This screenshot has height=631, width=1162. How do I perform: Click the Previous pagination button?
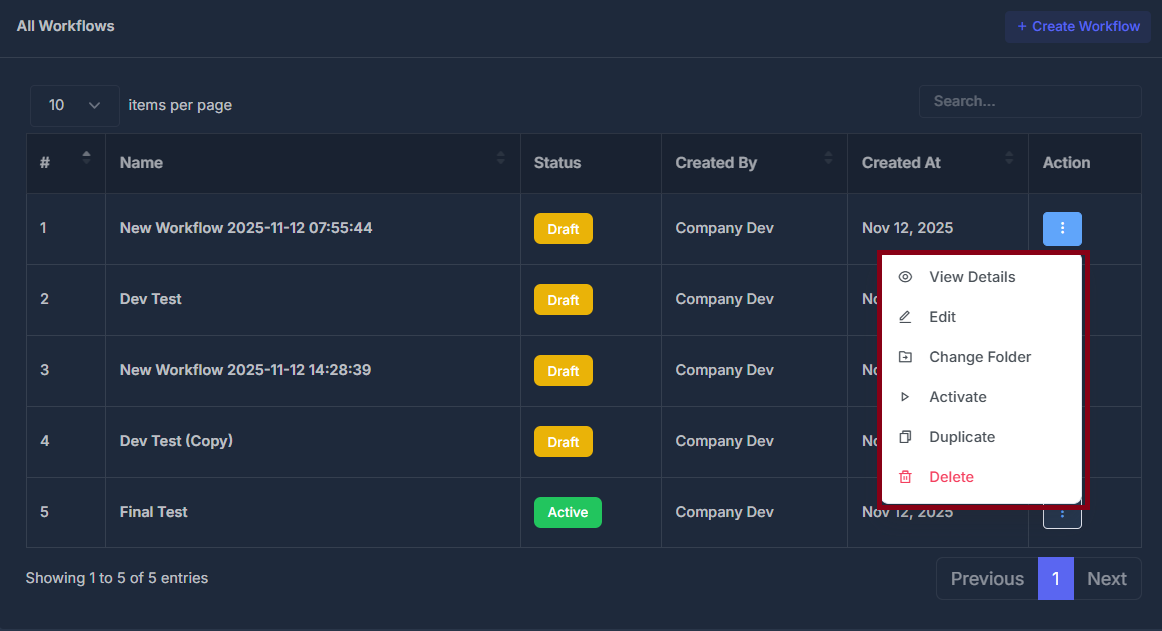point(987,578)
